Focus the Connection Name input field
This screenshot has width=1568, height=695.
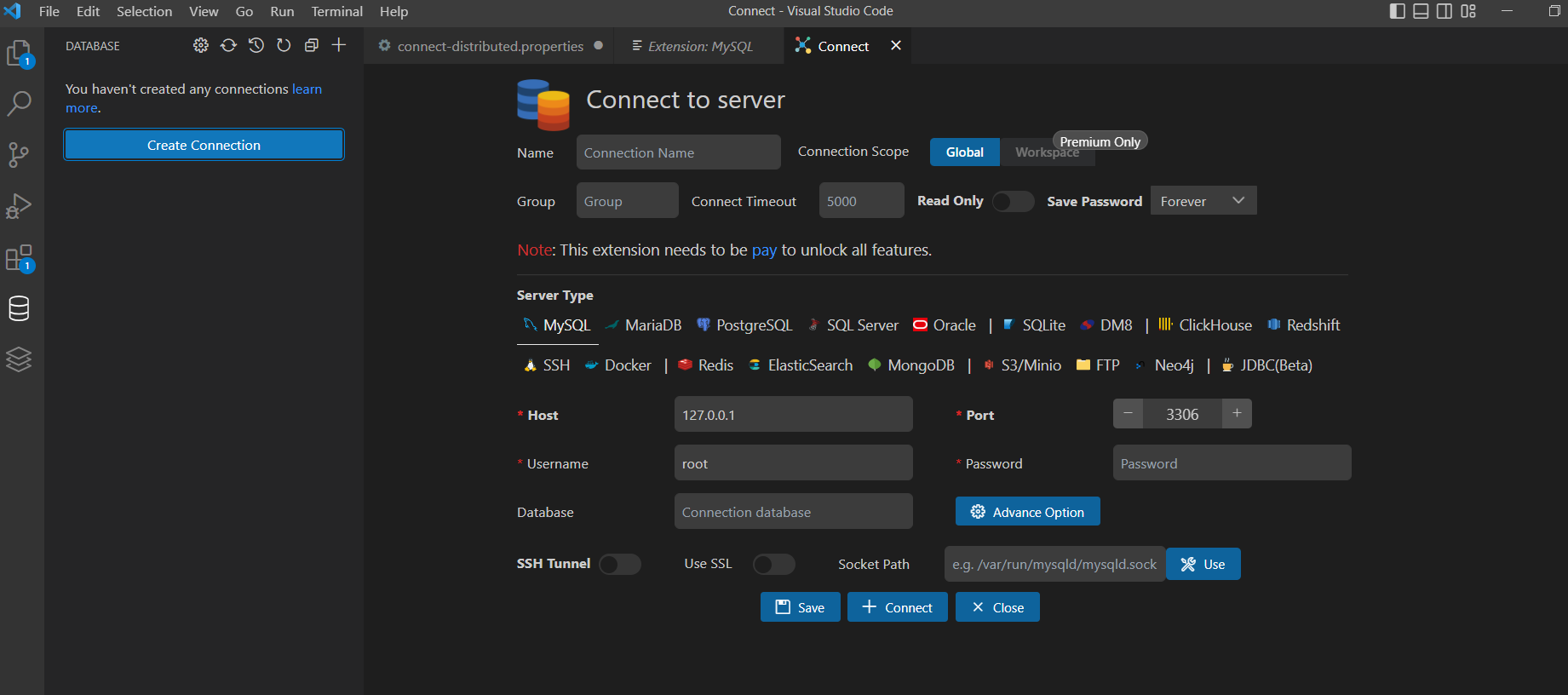(679, 152)
